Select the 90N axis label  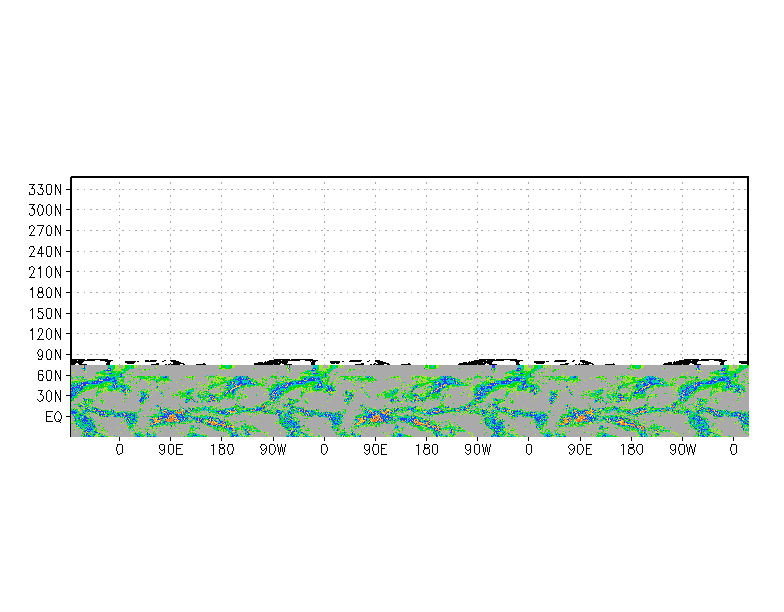(49, 355)
